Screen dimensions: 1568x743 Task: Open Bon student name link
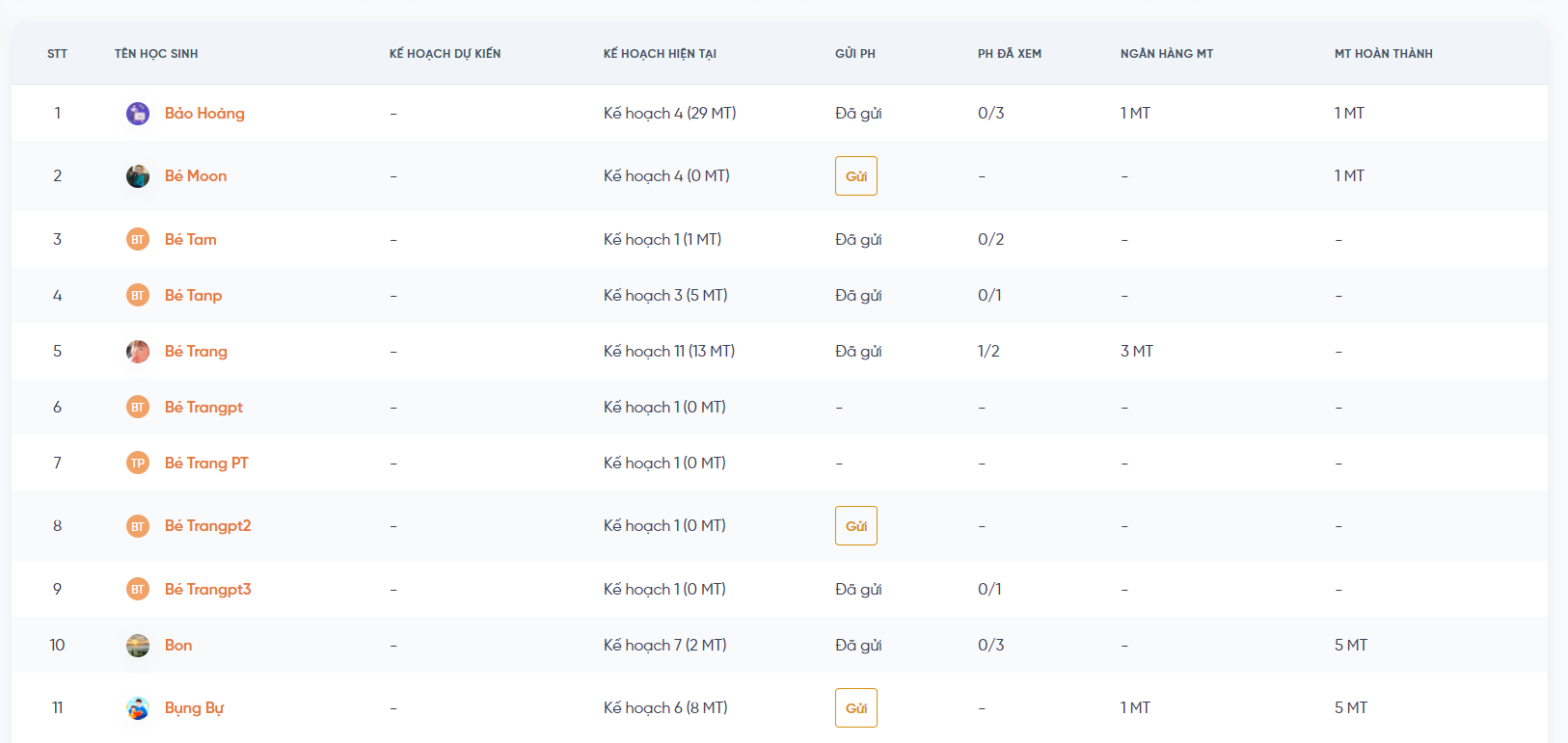point(178,646)
